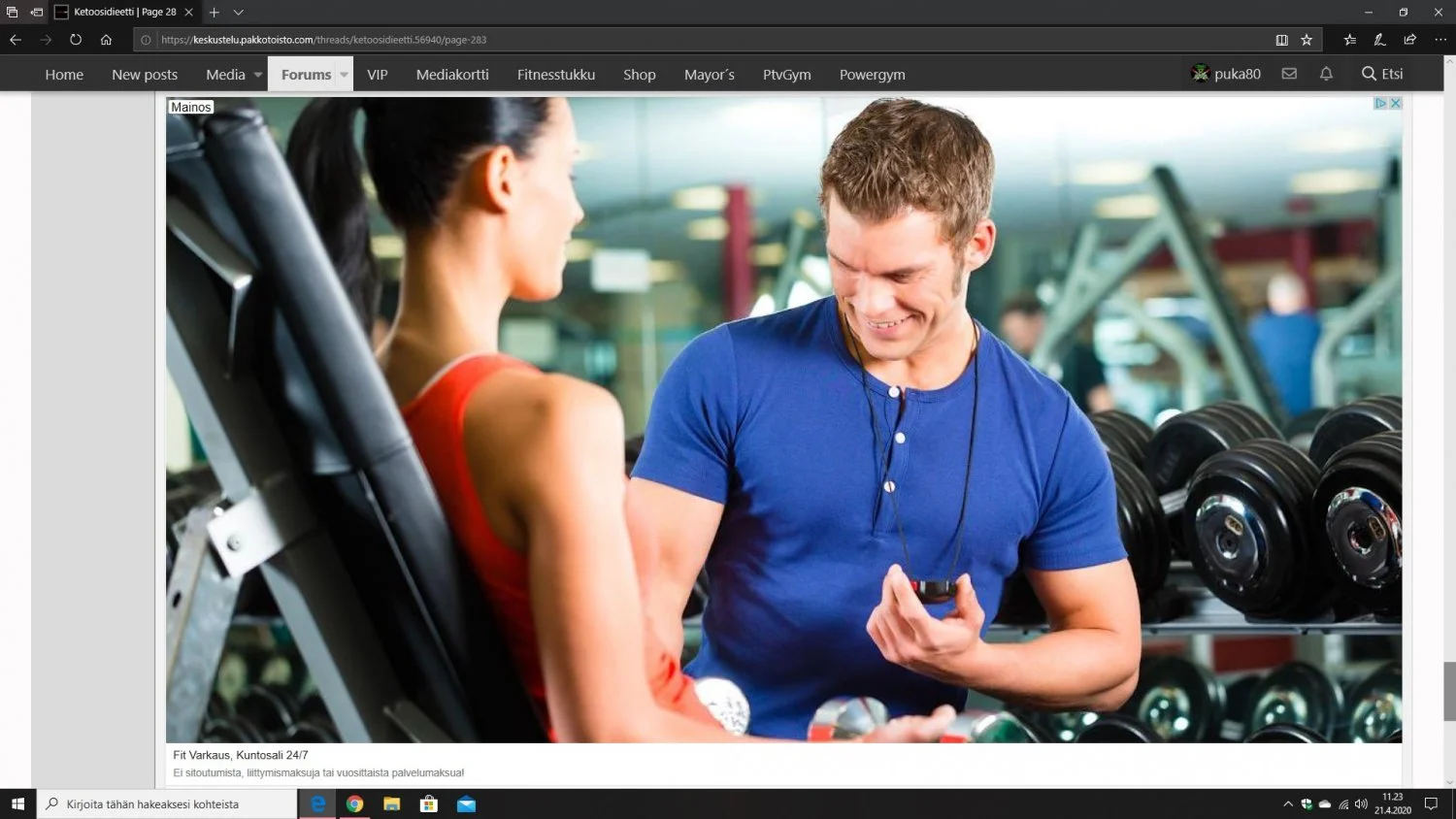Expand the Media menu dropdown arrow
This screenshot has width=1456, height=819.
click(258, 75)
